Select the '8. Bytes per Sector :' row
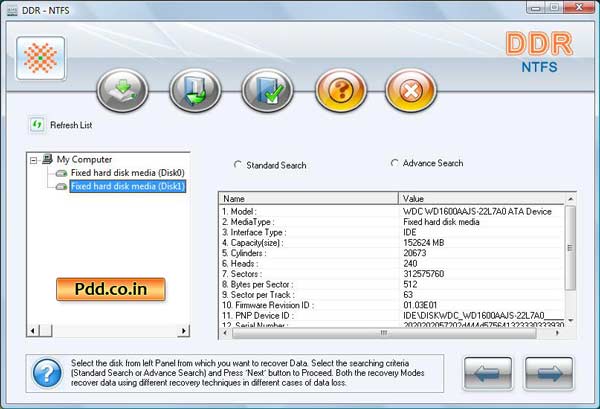Screen dimensions: 600x409 coord(391,284)
